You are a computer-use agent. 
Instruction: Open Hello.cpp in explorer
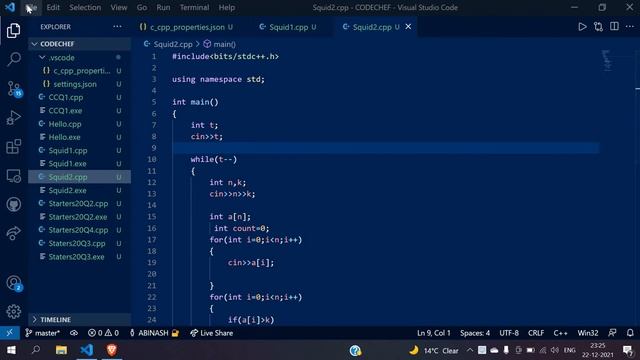coord(80,124)
